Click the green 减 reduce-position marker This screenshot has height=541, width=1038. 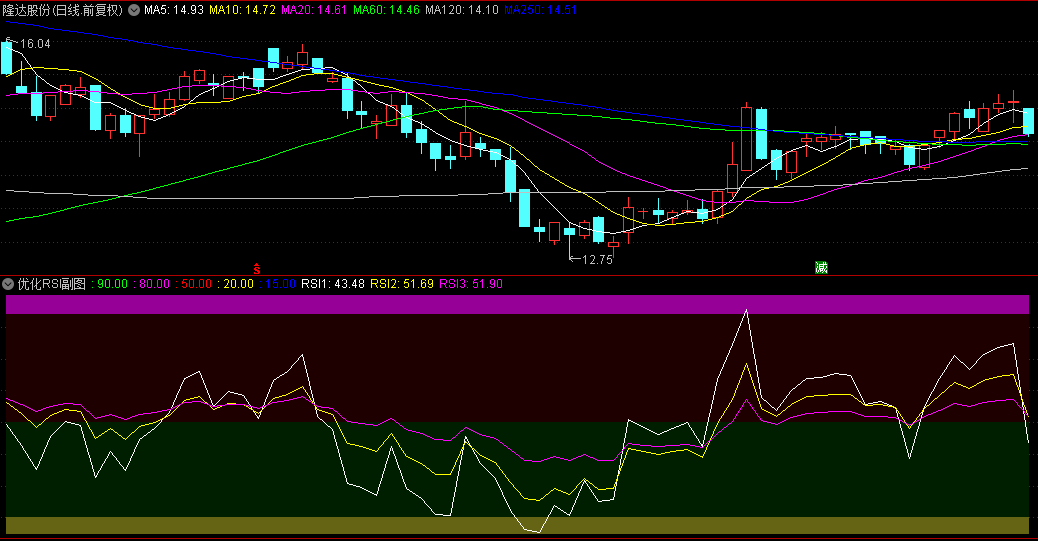(821, 268)
